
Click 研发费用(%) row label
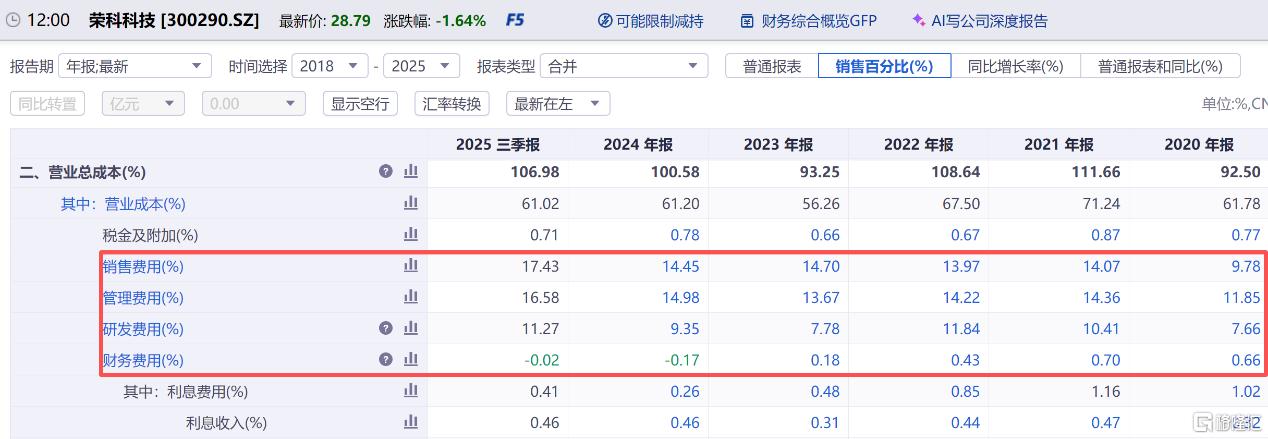pos(143,328)
